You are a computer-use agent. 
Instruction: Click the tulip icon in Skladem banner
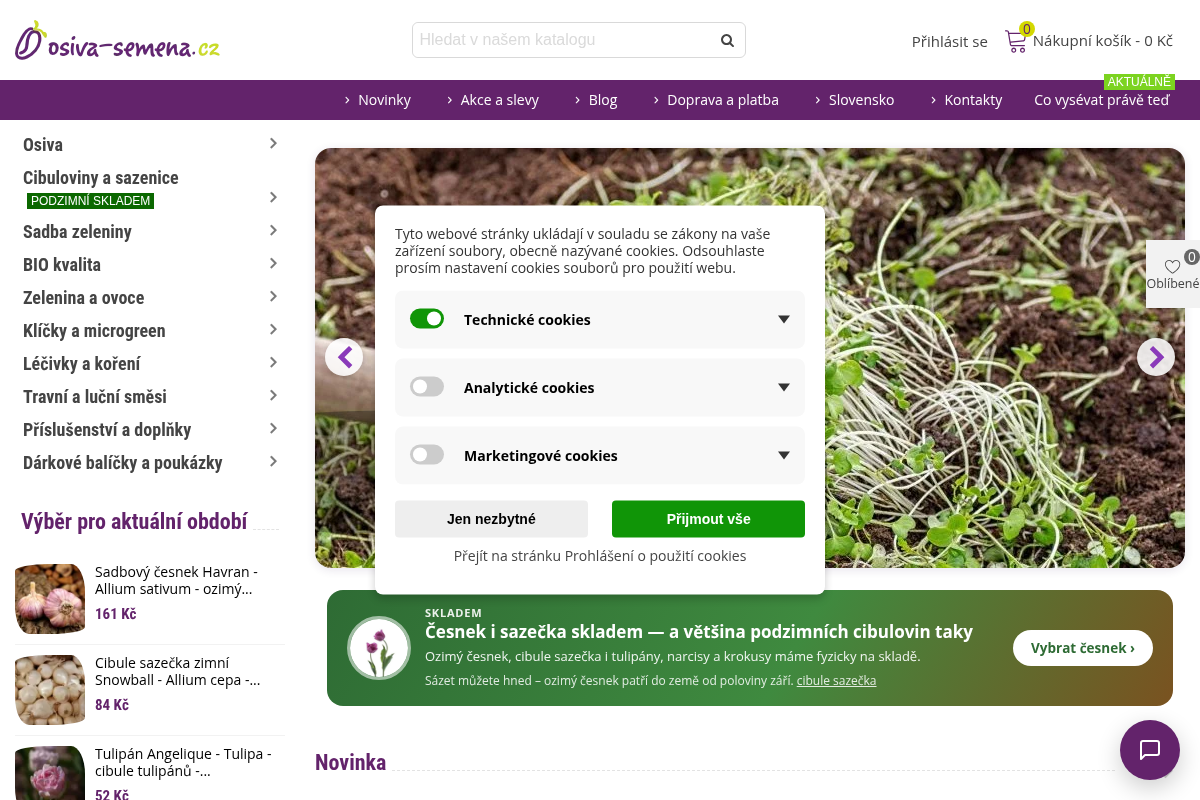tap(379, 648)
